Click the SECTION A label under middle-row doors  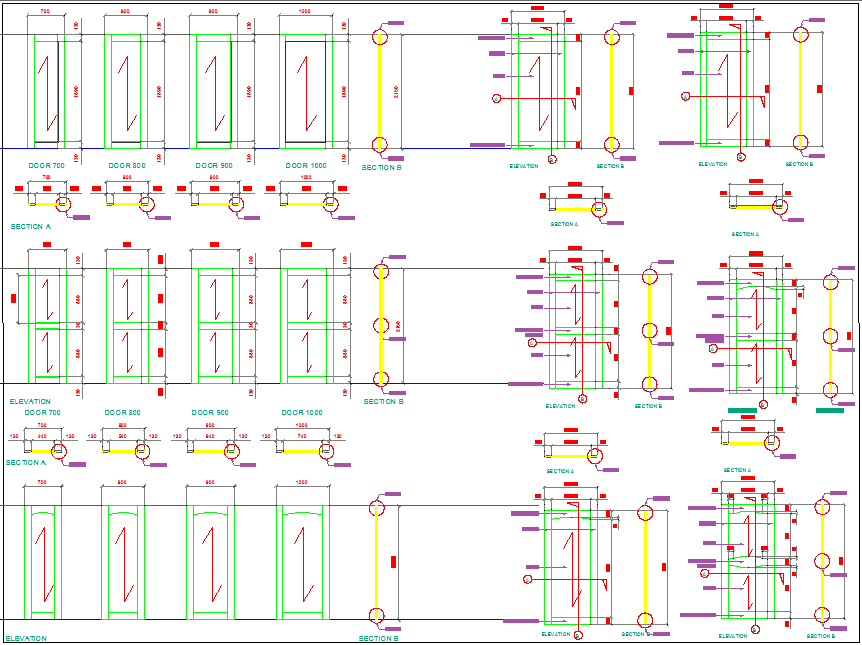pyautogui.click(x=26, y=463)
